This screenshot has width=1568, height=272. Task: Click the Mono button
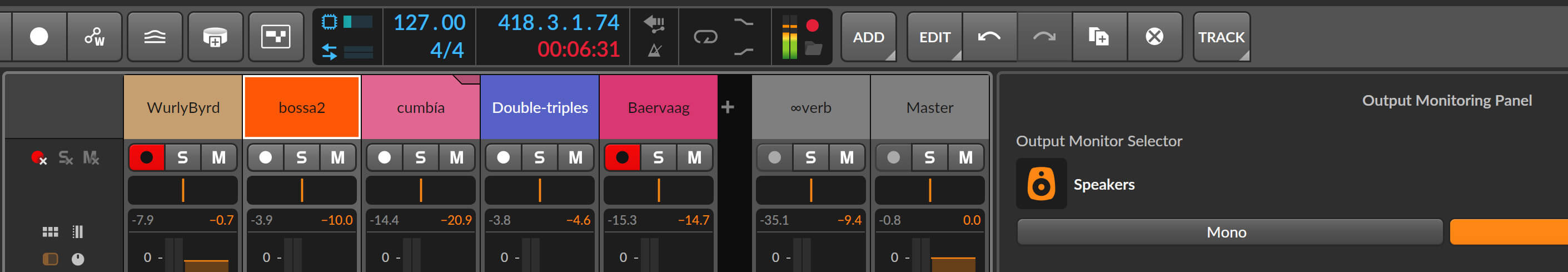[x=1226, y=232]
